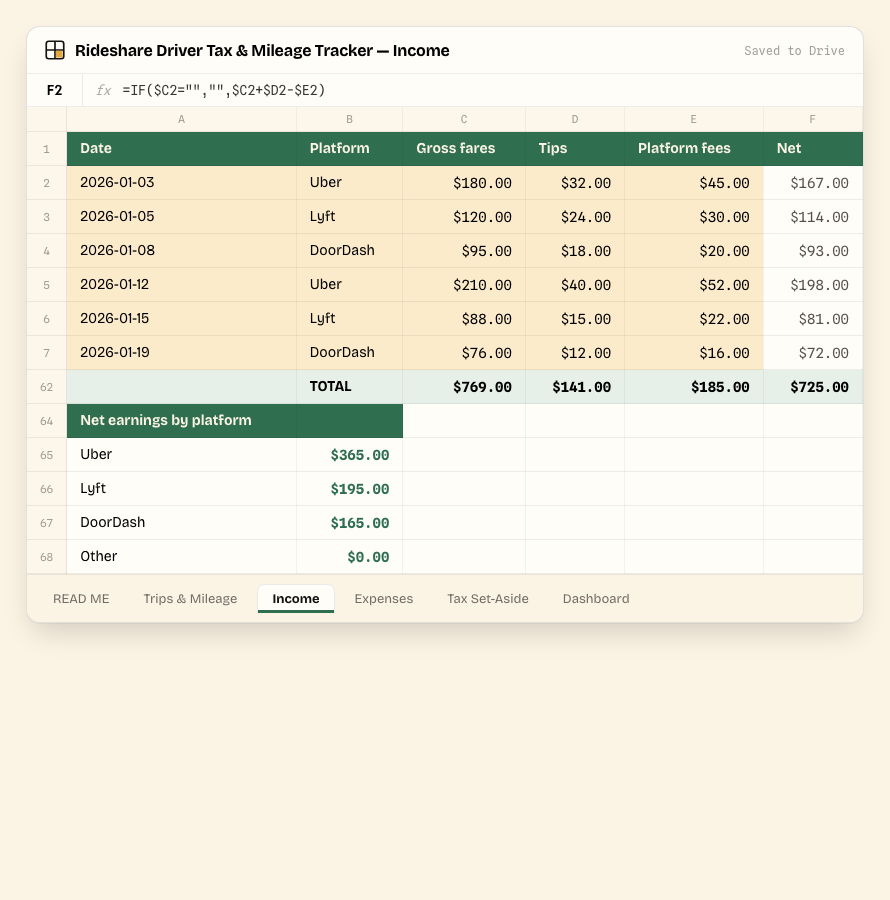890x900 pixels.
Task: Click the Uber platform cell in row 2
Action: pyautogui.click(x=349, y=183)
